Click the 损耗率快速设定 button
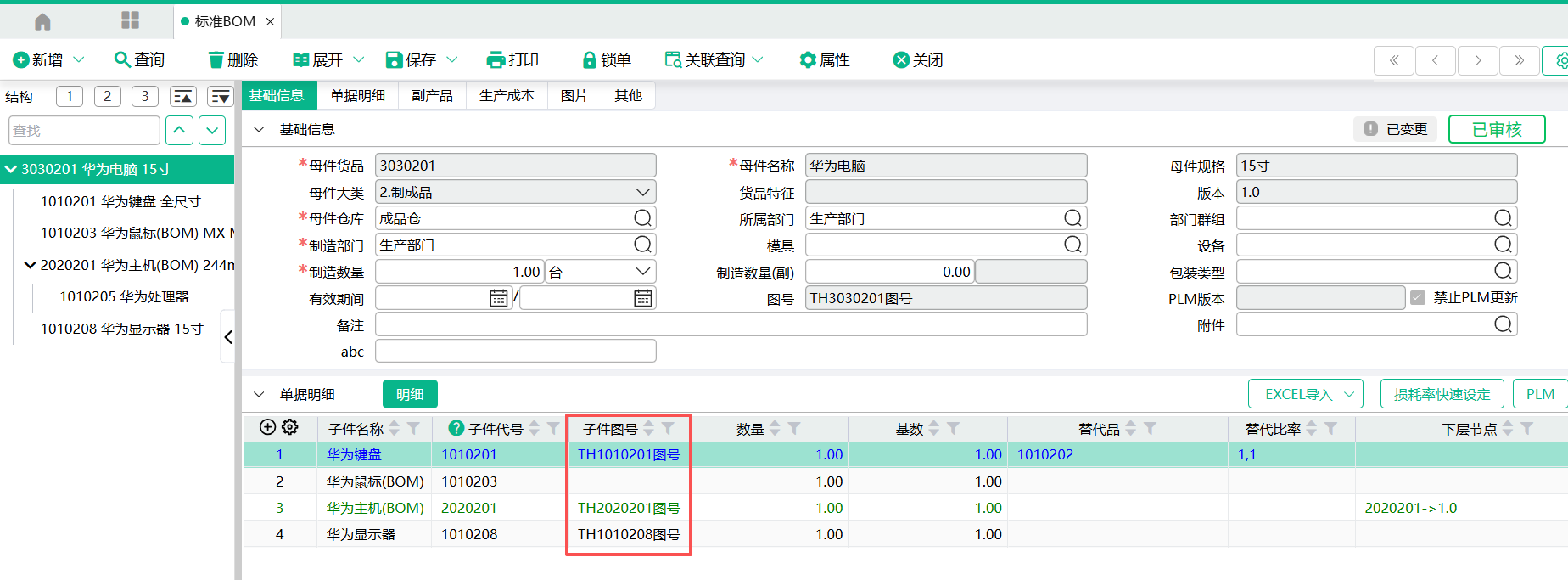The image size is (1568, 580). pos(1442,394)
